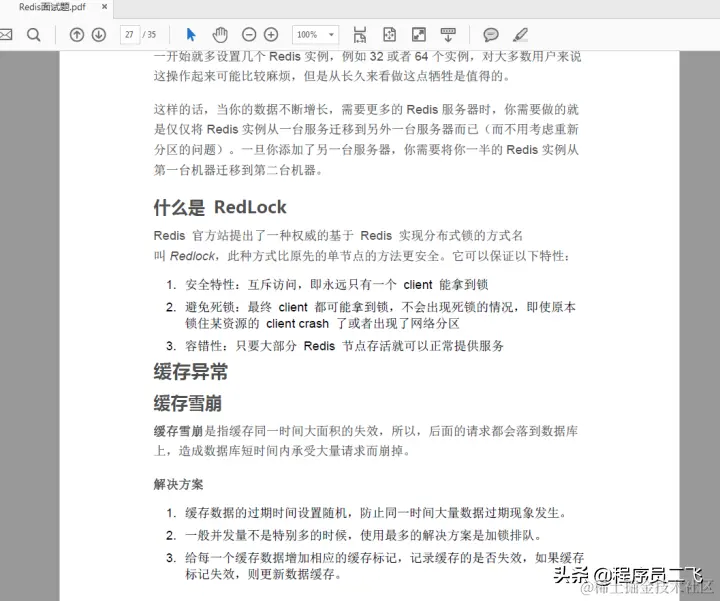Click the heading 缓存异常

click(191, 371)
